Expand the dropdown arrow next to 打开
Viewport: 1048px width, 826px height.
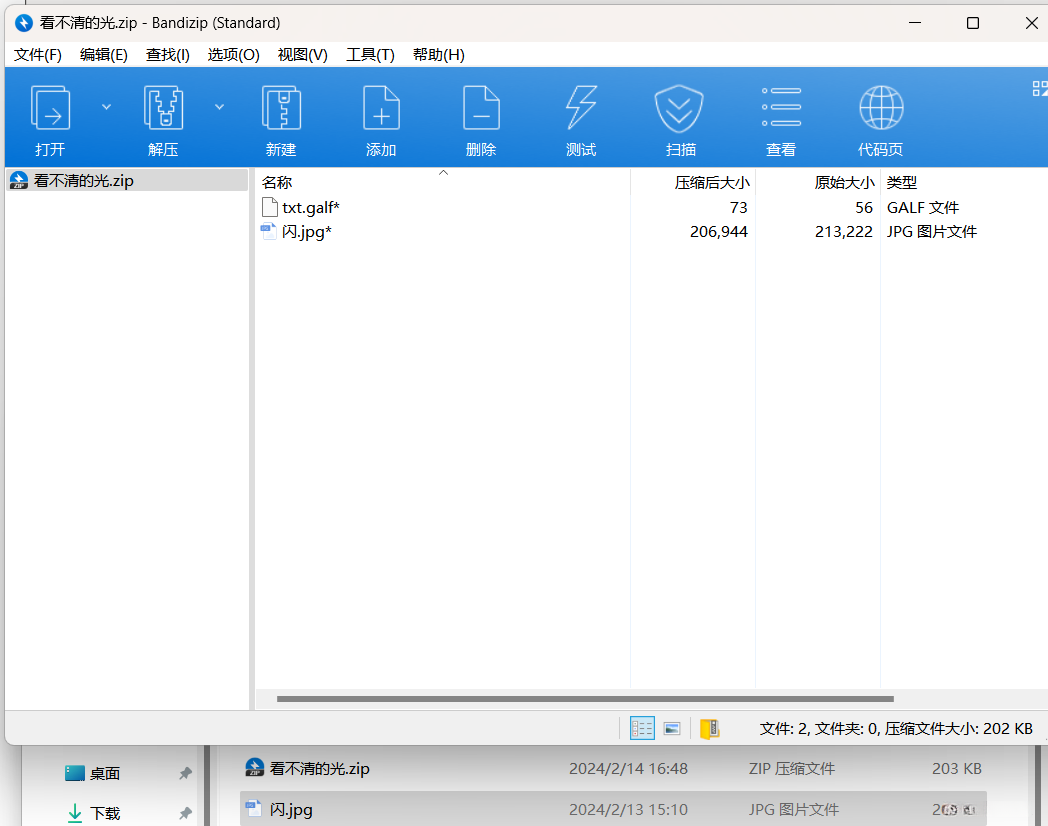tap(106, 107)
